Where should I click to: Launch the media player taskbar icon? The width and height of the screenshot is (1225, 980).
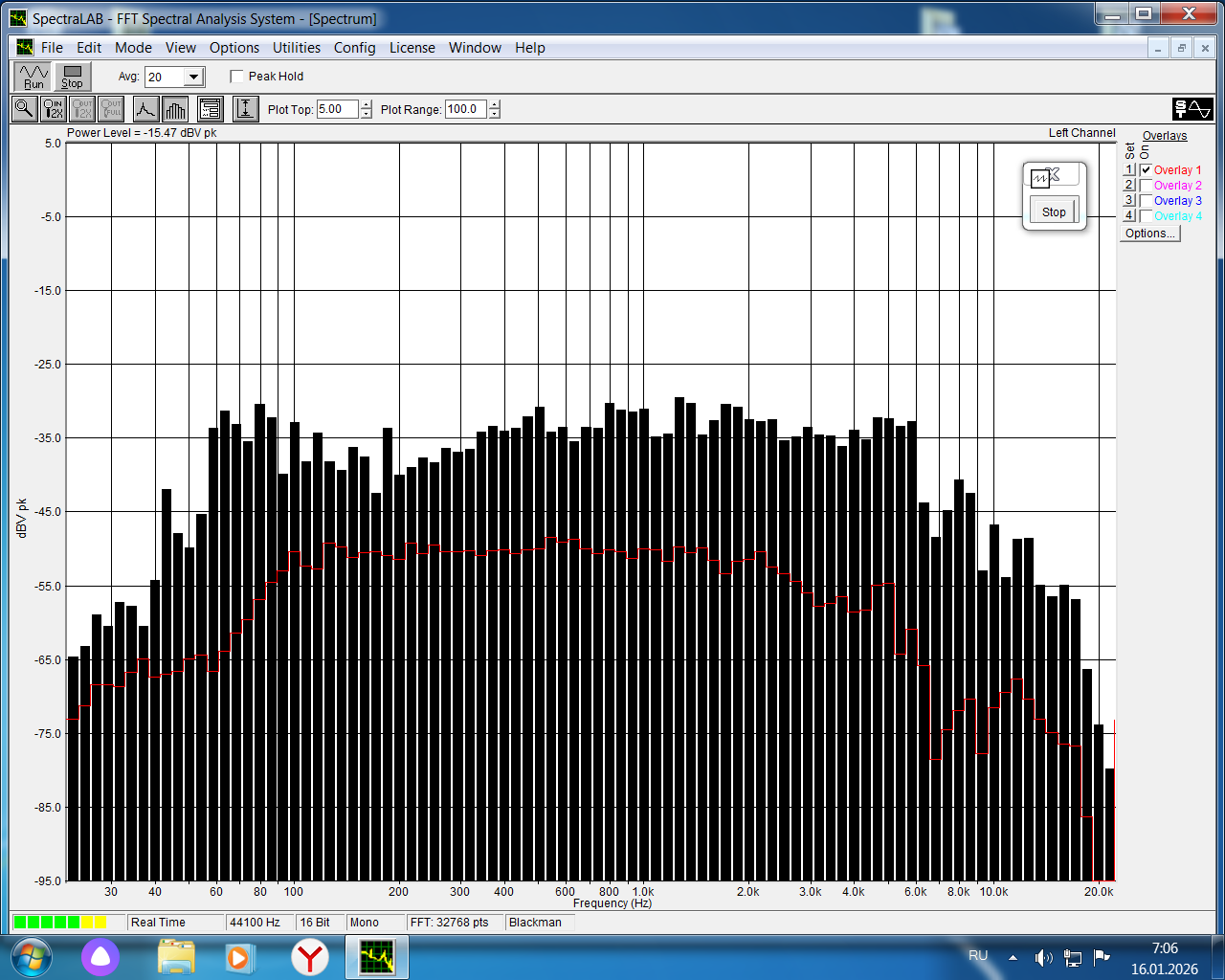tap(238, 957)
